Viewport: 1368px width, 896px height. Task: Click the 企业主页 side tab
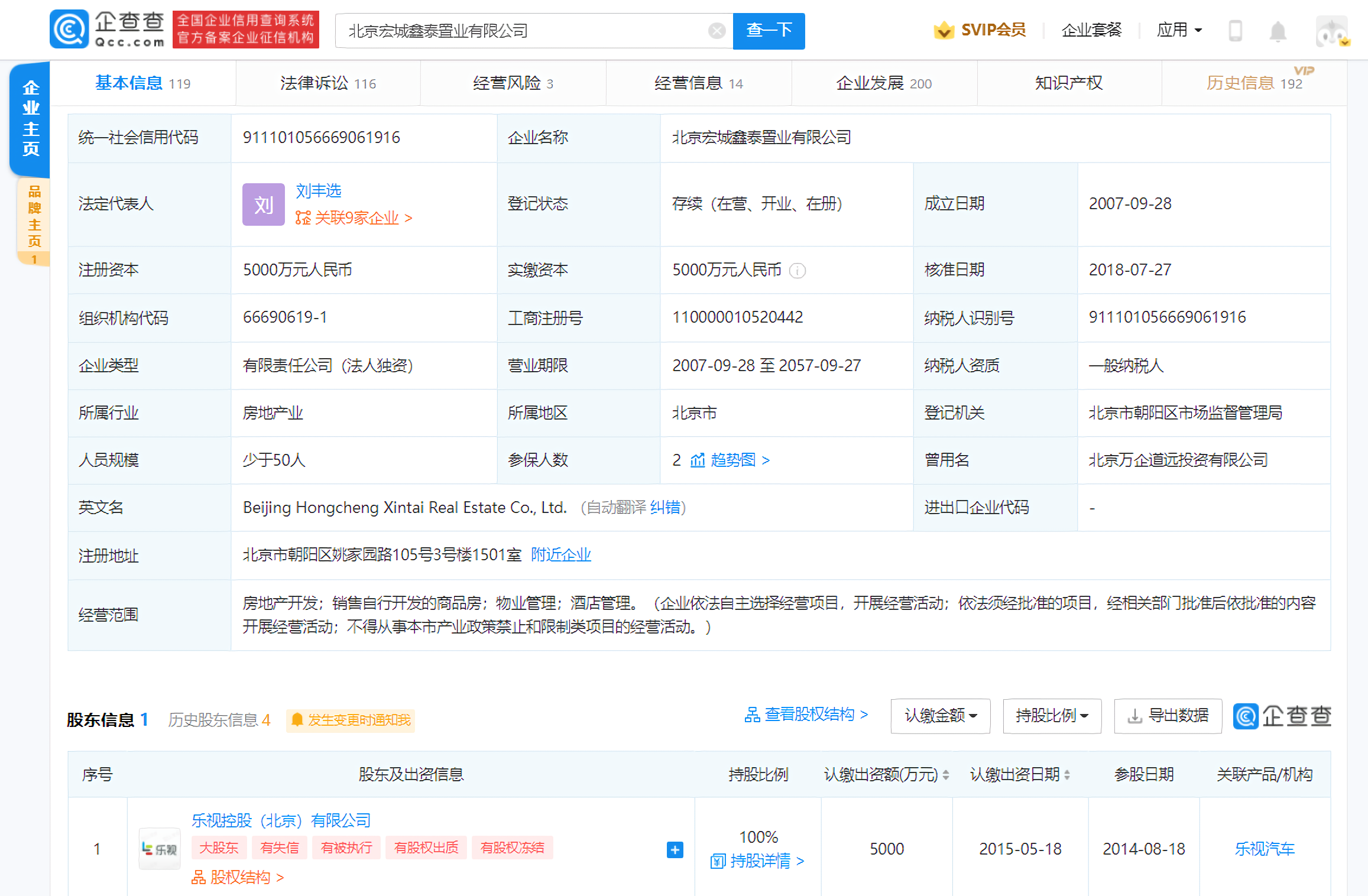(30, 118)
